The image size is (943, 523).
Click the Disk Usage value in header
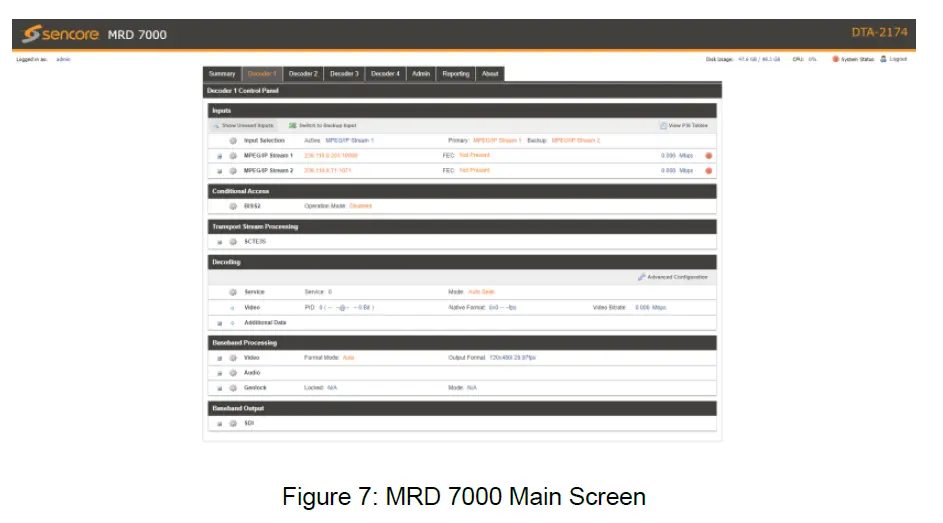pyautogui.click(x=759, y=59)
